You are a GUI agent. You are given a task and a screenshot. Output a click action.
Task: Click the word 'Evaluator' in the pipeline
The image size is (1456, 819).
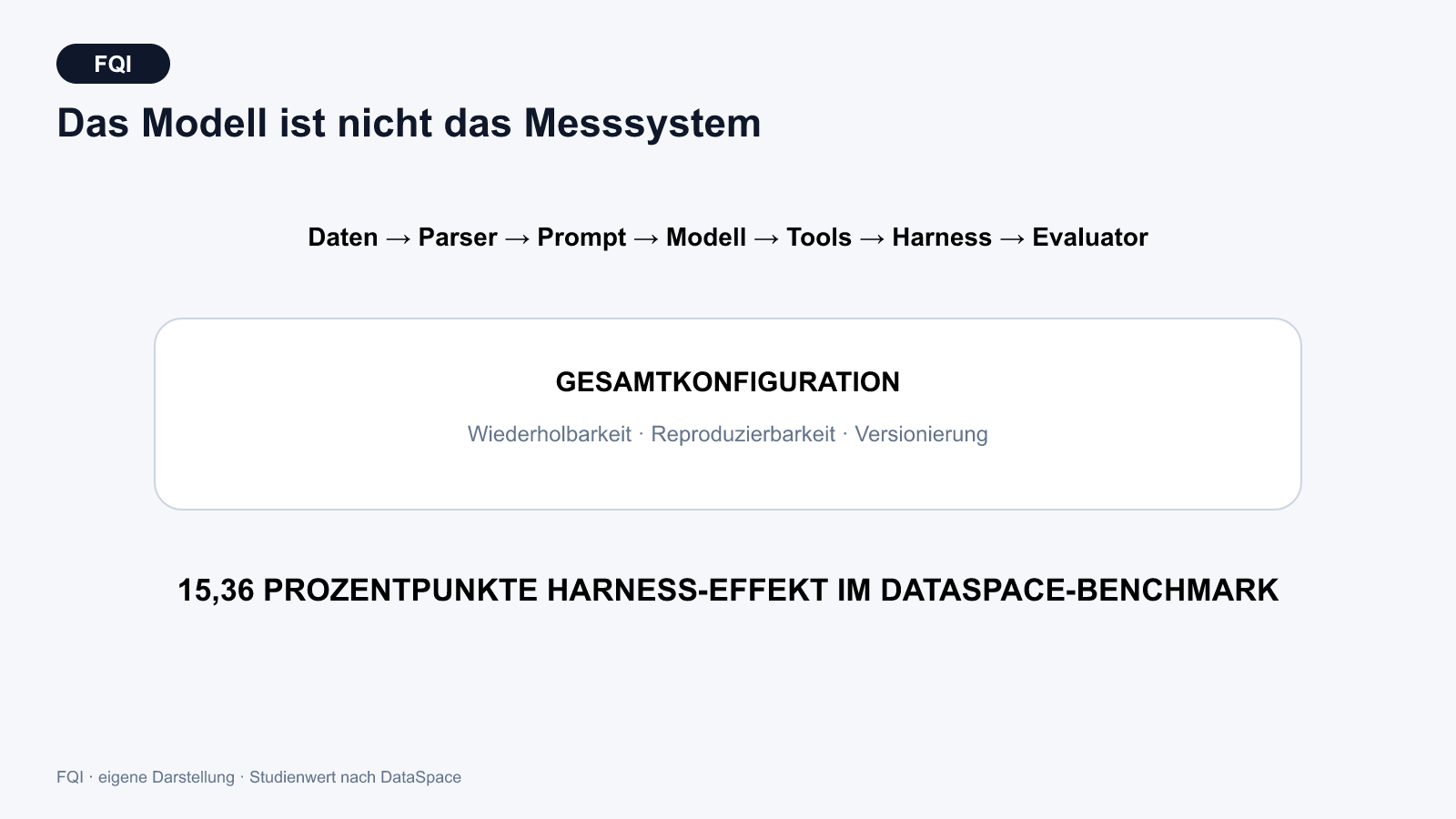(x=1090, y=238)
